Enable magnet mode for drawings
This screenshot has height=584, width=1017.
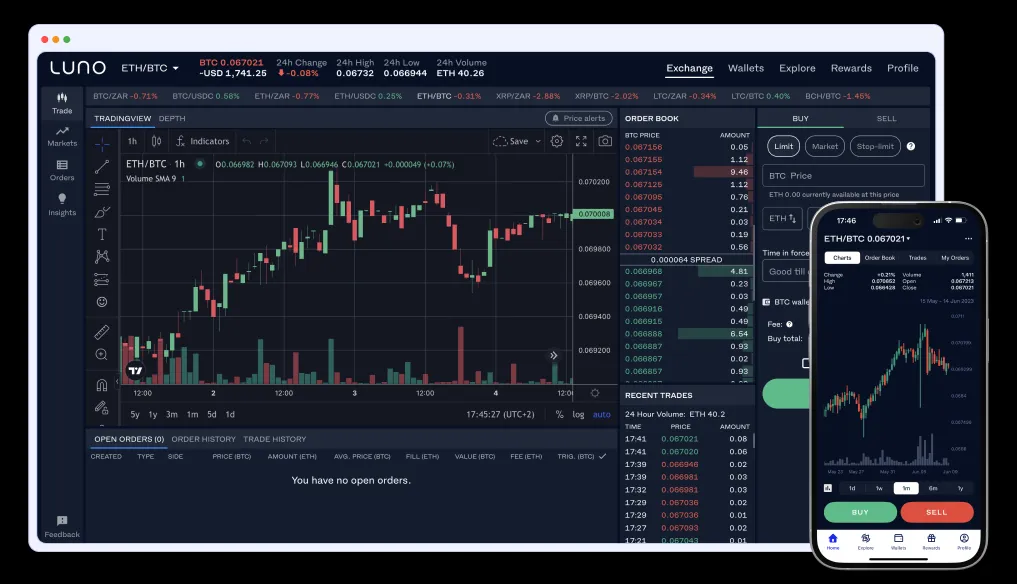[x=101, y=383]
